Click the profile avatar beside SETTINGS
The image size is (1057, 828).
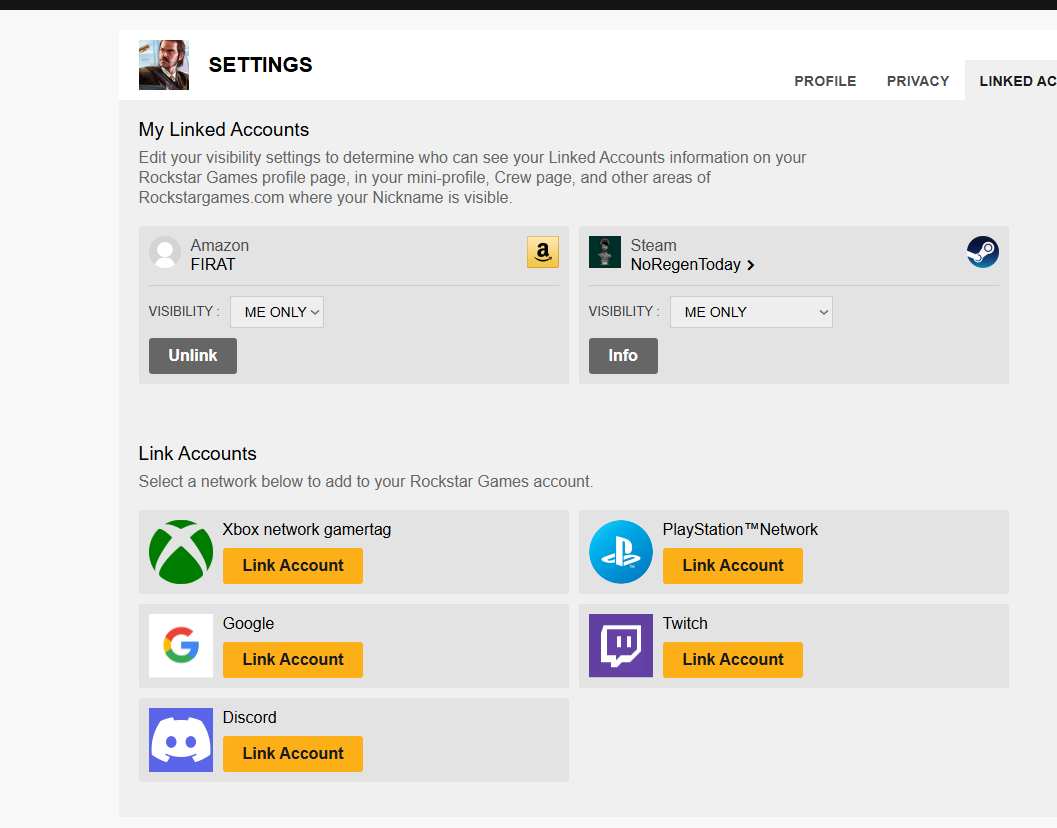pos(164,65)
